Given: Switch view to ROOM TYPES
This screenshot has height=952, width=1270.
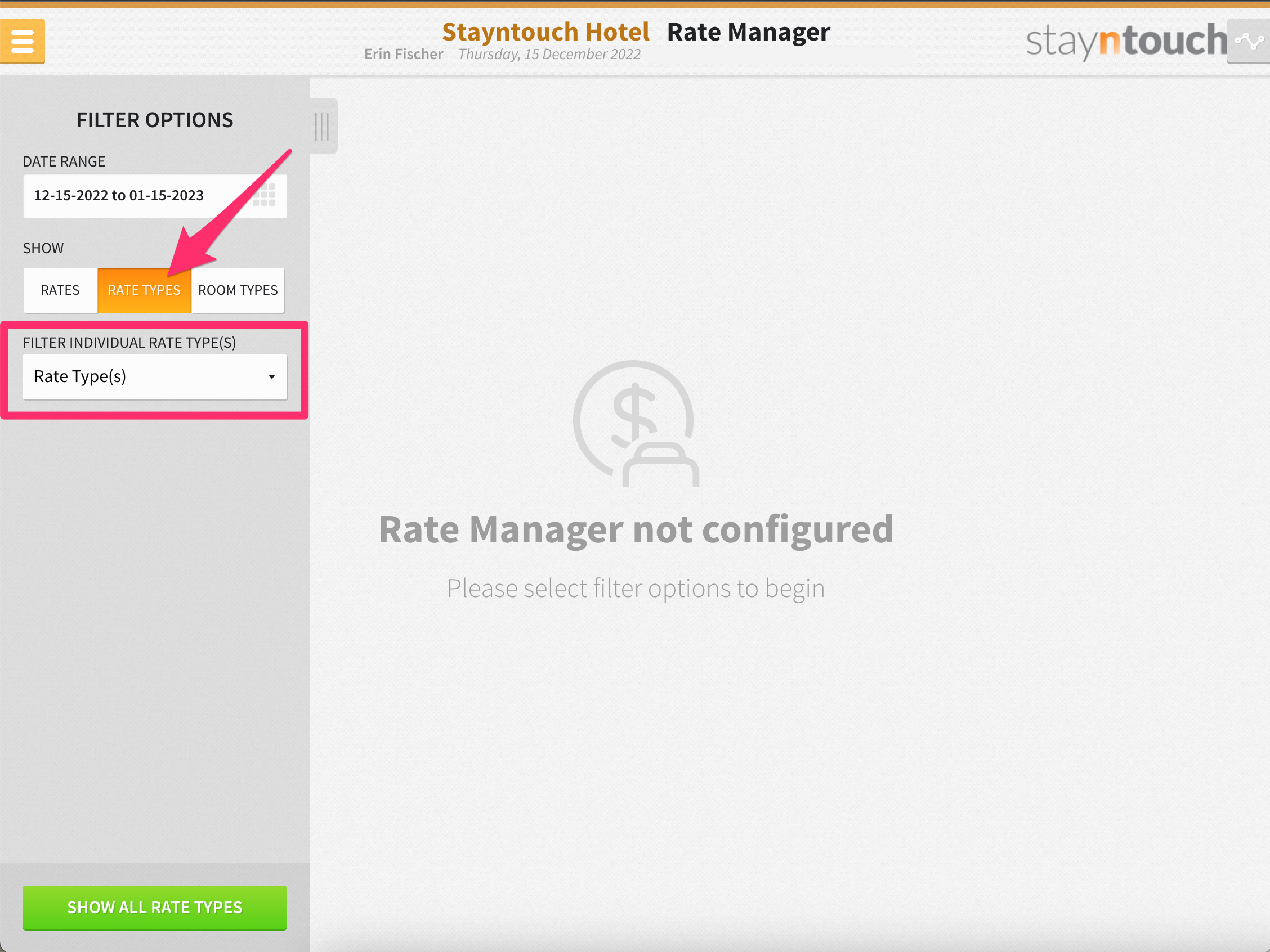Looking at the screenshot, I should [238, 290].
